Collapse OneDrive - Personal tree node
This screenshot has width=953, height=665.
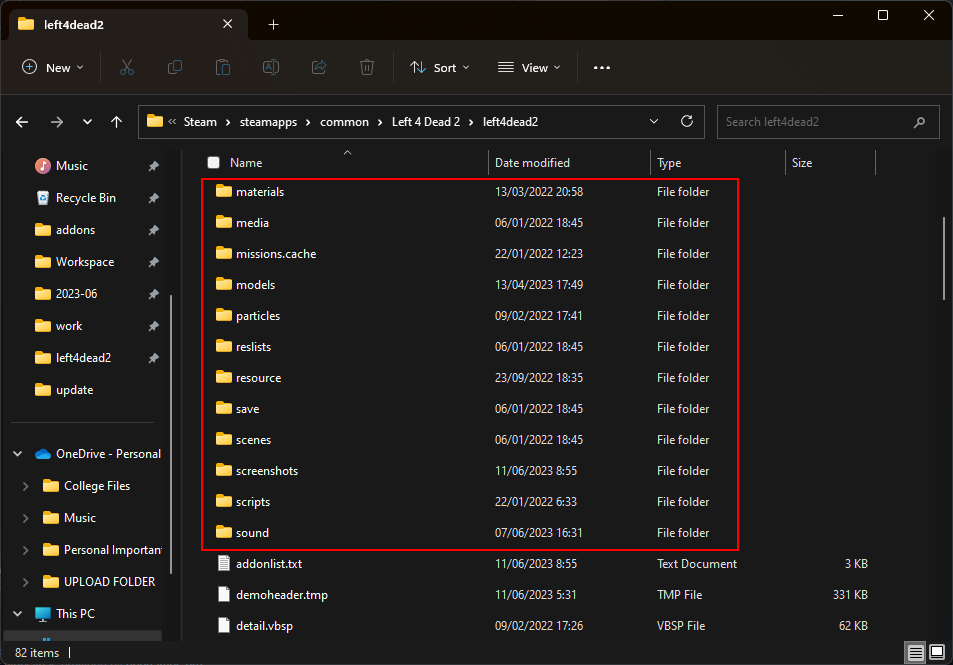coord(18,454)
